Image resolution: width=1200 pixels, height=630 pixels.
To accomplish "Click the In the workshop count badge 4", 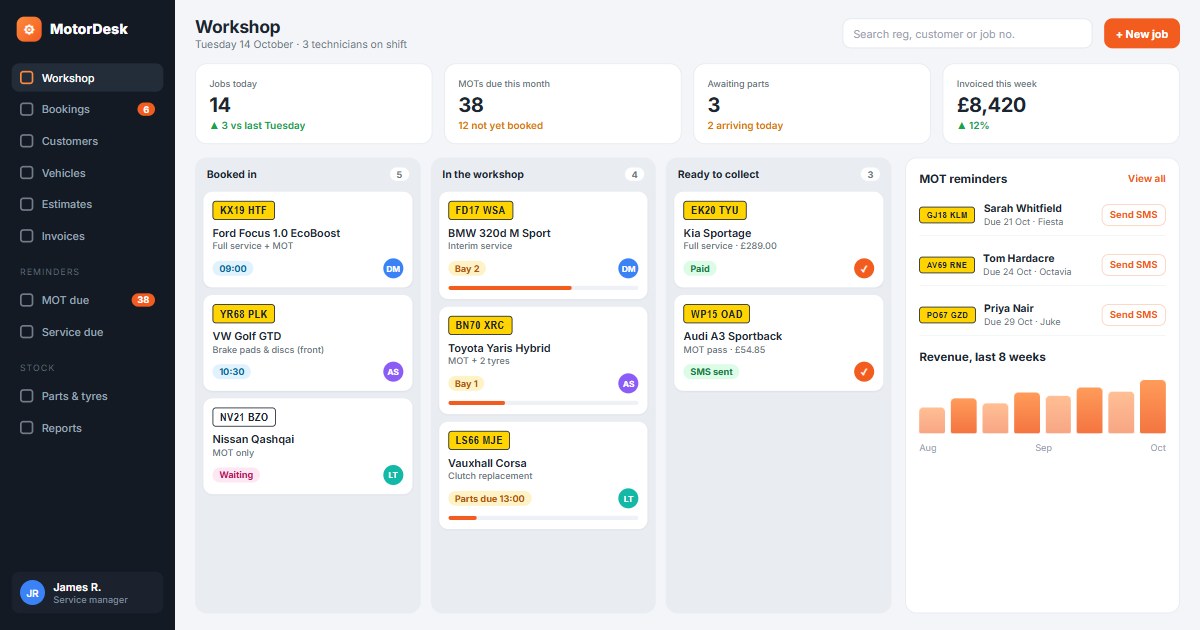I will [634, 175].
